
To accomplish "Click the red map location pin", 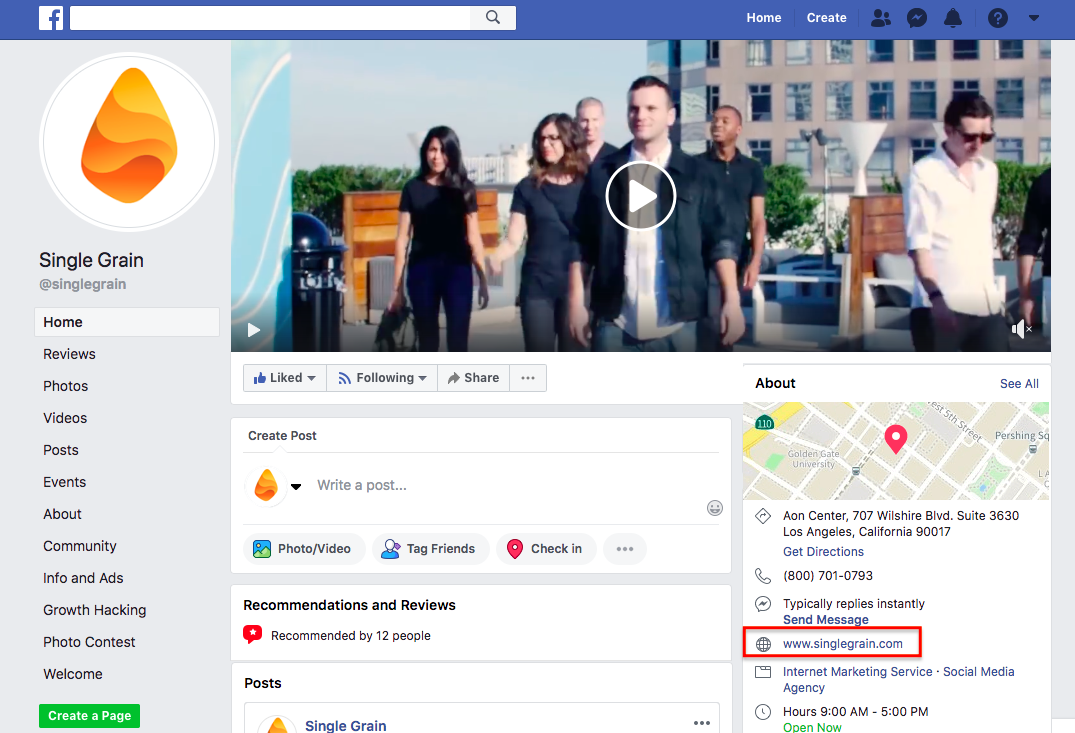I will click(895, 439).
